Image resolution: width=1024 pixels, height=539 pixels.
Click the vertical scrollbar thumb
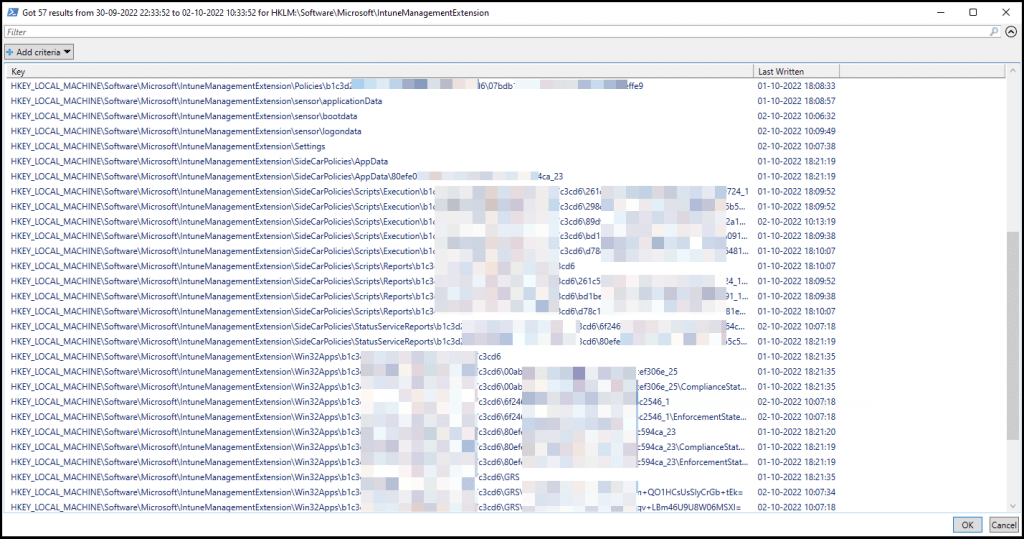pos(1013,335)
